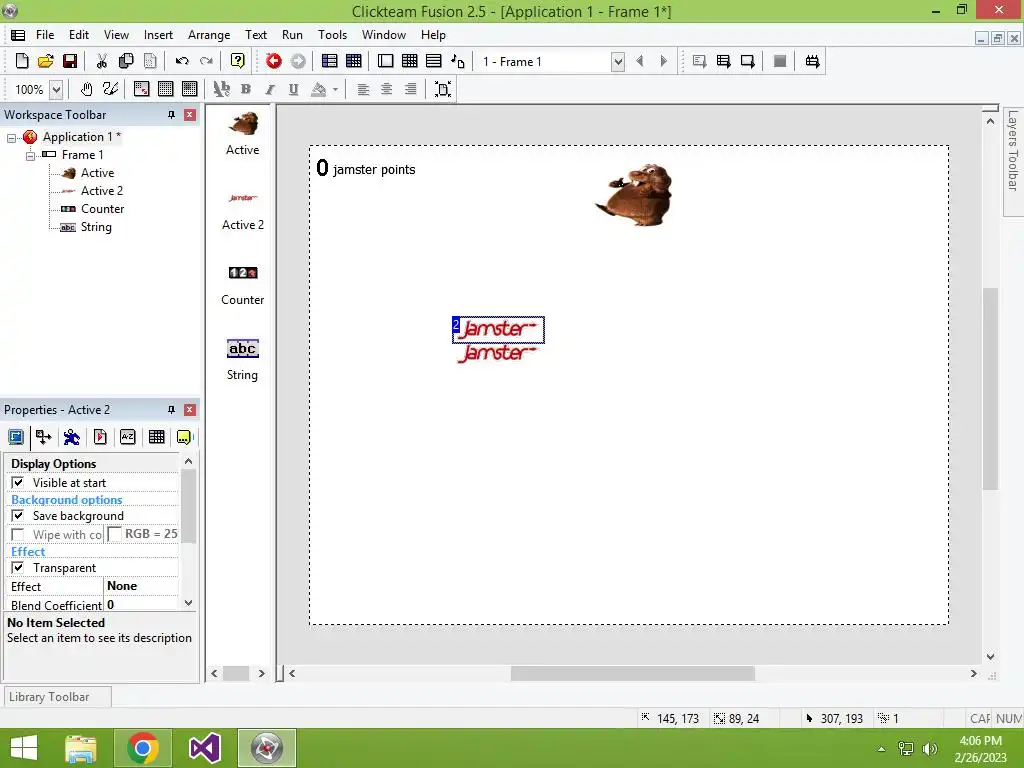
Task: Select Counter in workspace tree
Action: (x=103, y=209)
